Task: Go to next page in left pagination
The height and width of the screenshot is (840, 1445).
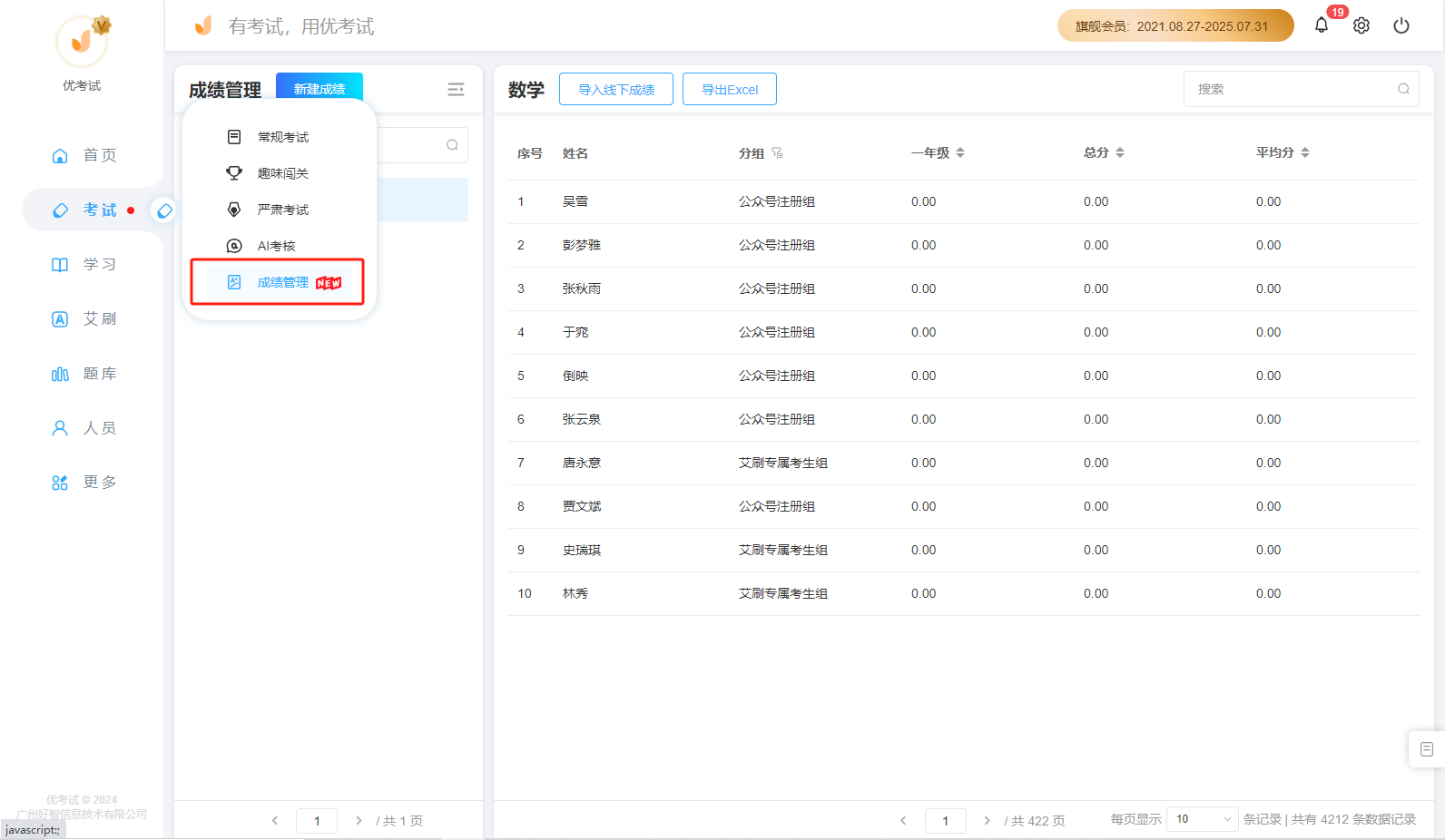Action: coord(359,820)
